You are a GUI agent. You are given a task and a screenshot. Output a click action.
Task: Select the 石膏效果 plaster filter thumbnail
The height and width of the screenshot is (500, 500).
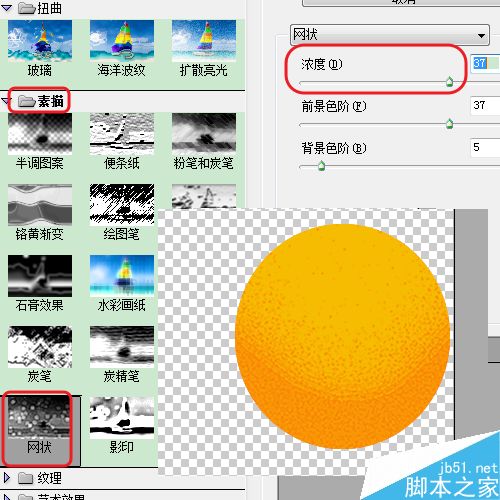40,276
